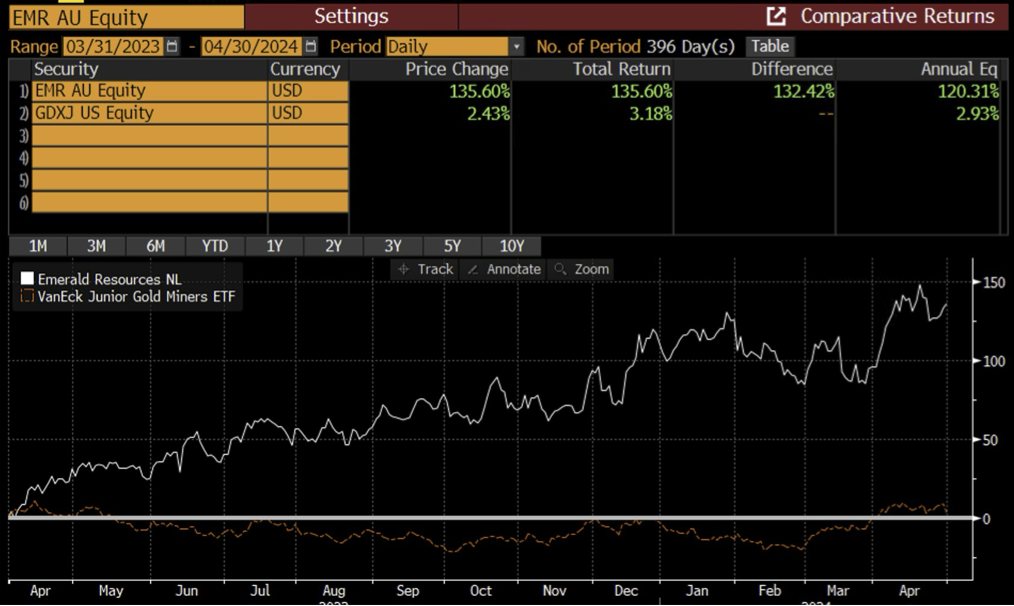The height and width of the screenshot is (606, 1014).
Task: Open start date calendar picker icon
Action: pos(172,47)
